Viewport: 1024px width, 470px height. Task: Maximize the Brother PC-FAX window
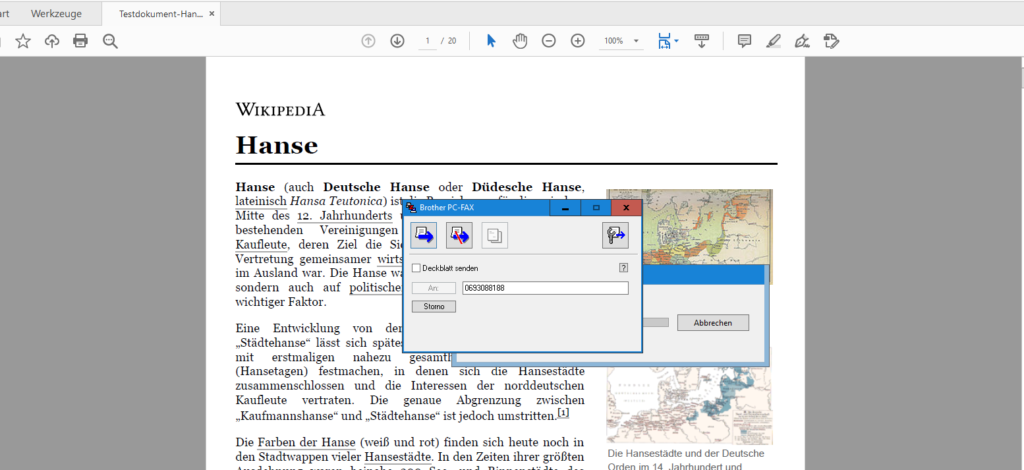click(x=596, y=208)
